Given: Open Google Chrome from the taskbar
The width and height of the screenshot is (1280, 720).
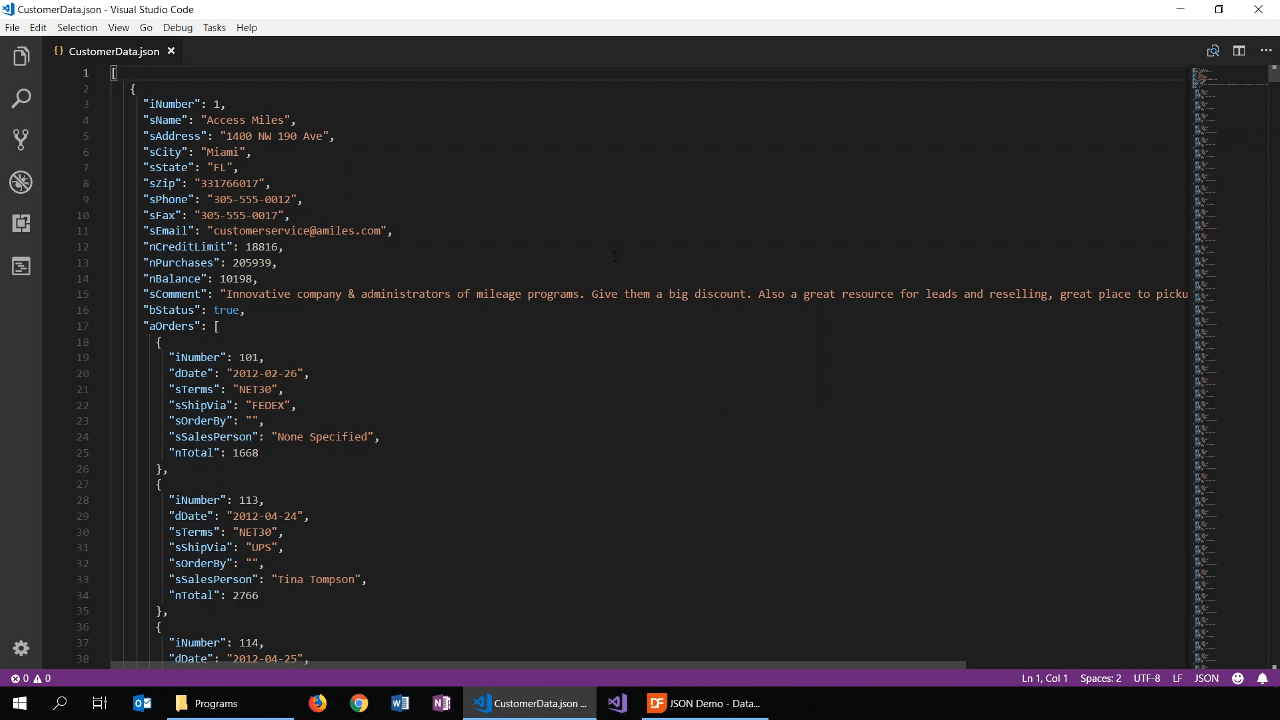Looking at the screenshot, I should pos(359,703).
